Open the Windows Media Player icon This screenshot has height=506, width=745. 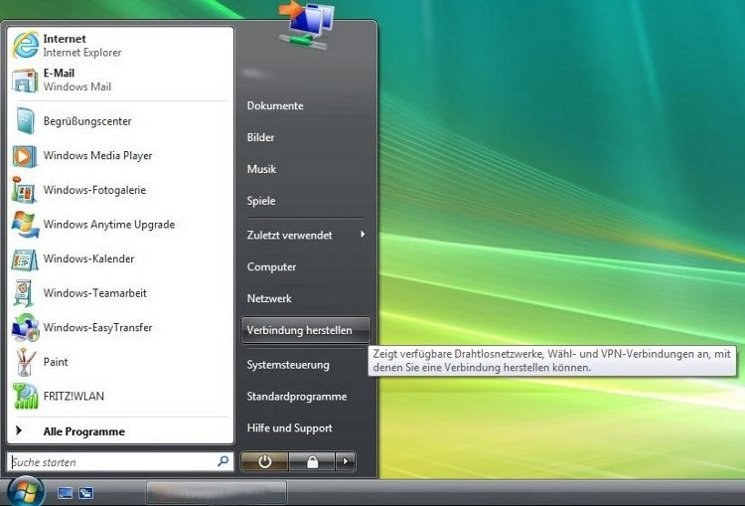(25, 156)
